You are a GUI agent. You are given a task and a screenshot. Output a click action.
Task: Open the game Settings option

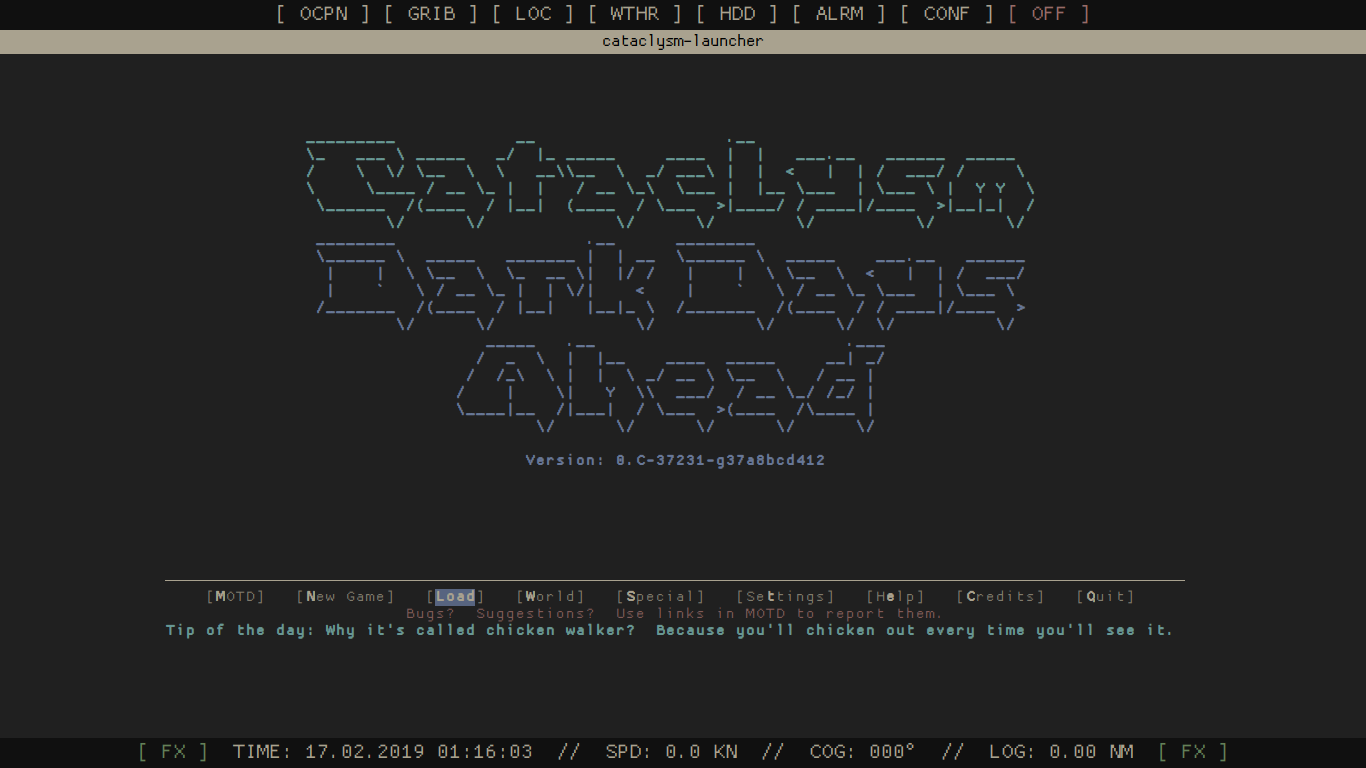(785, 597)
